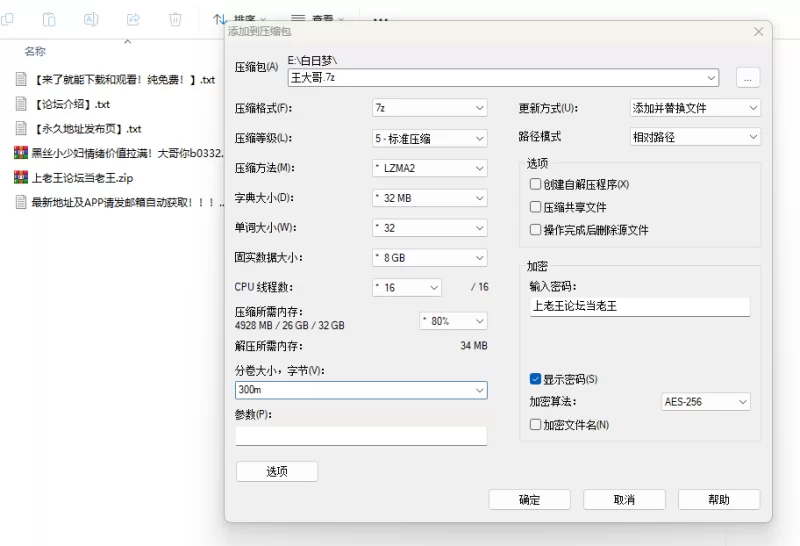
Task: Enable 创建自解压程序 checkbox
Action: (x=536, y=185)
